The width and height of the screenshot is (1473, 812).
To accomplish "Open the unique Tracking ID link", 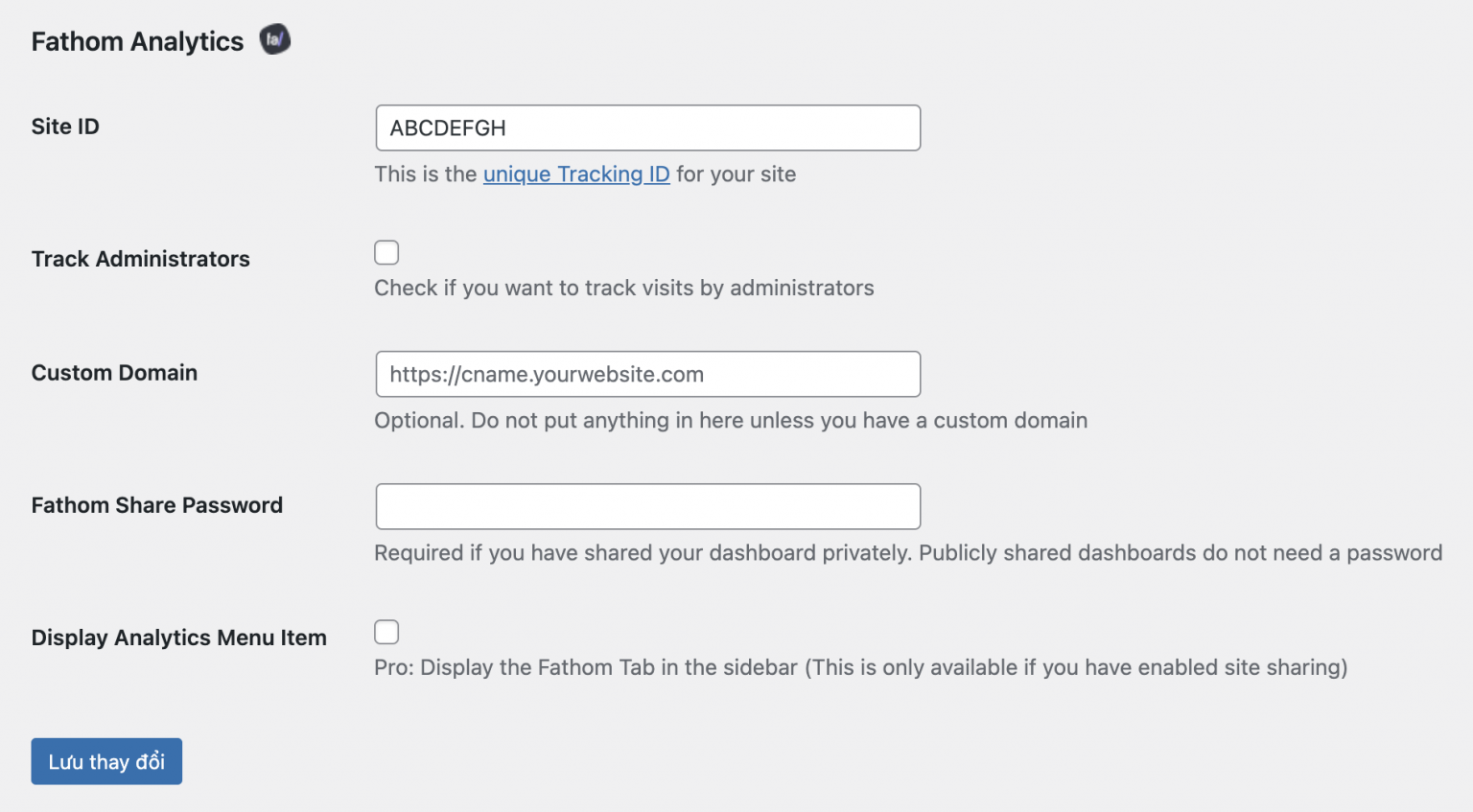I will click(575, 174).
